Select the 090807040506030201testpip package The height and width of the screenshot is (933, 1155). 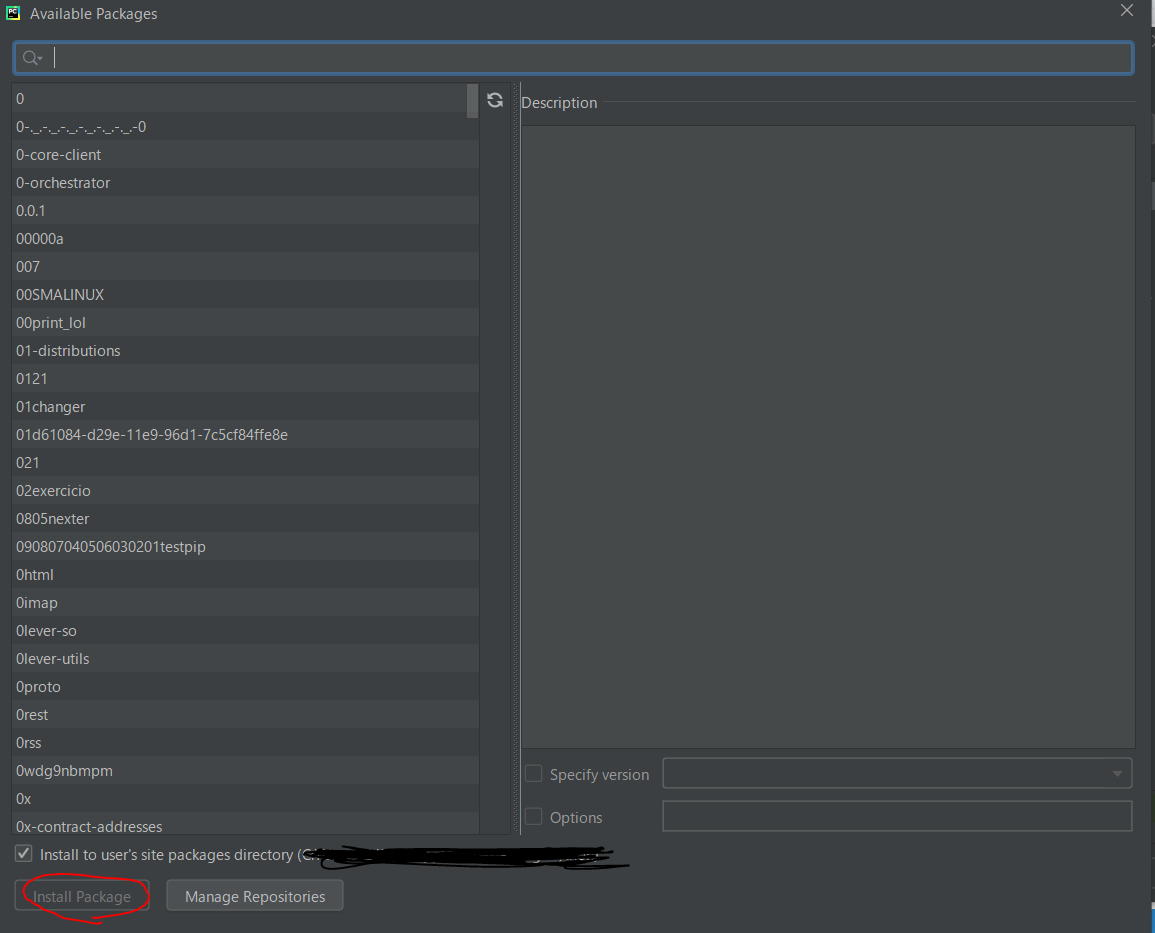245,546
